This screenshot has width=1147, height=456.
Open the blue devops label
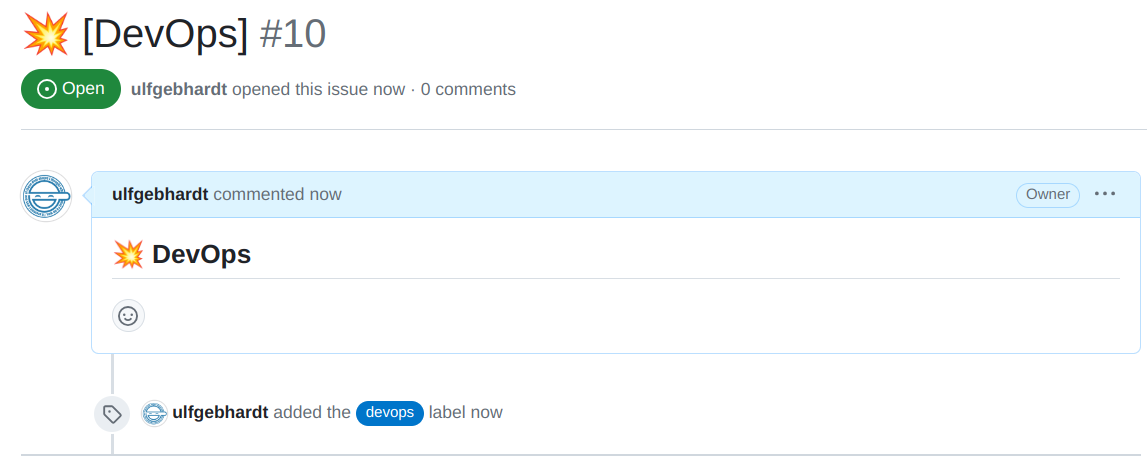(x=390, y=413)
